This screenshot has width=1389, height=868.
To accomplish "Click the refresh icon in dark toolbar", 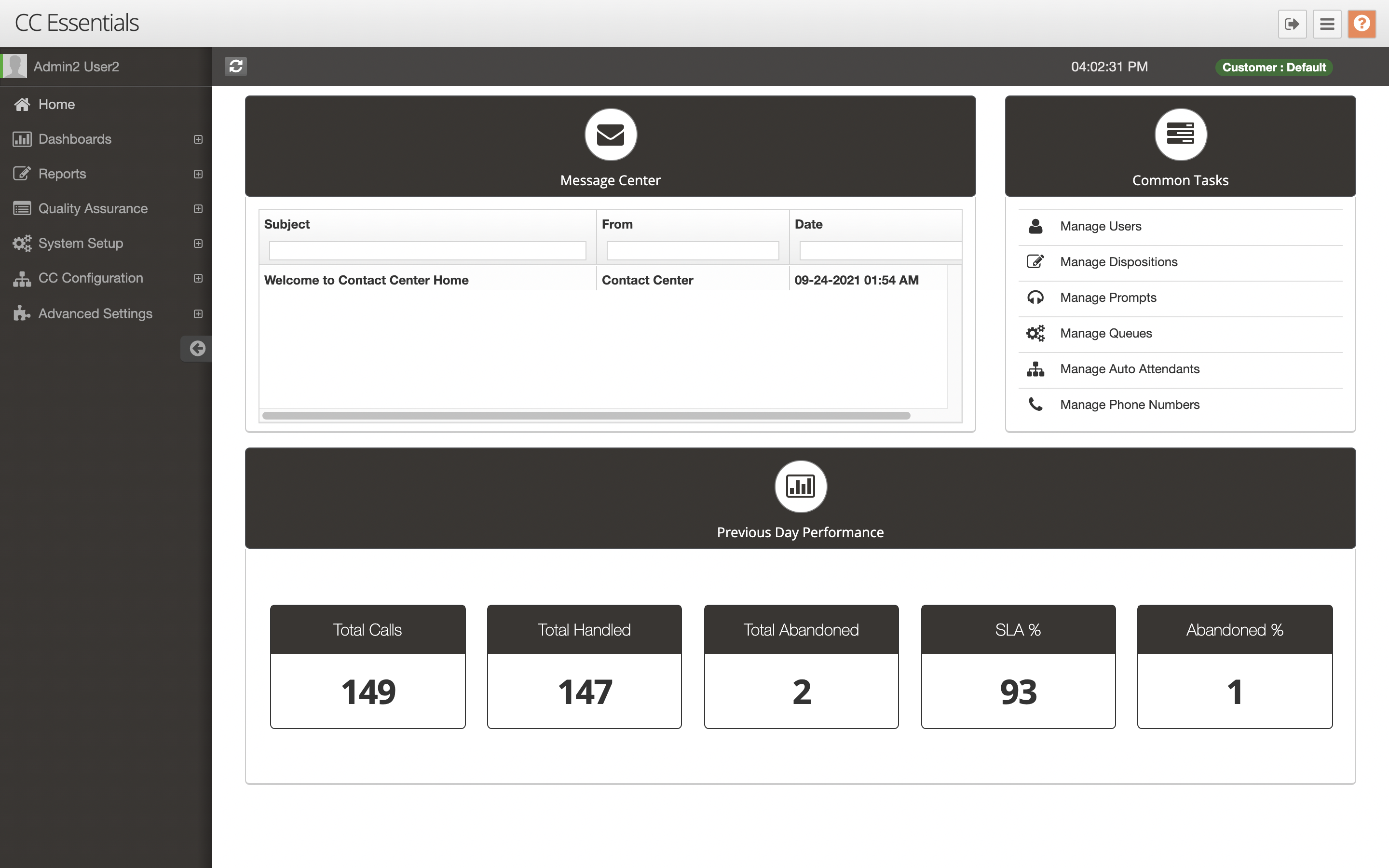I will 236,67.
